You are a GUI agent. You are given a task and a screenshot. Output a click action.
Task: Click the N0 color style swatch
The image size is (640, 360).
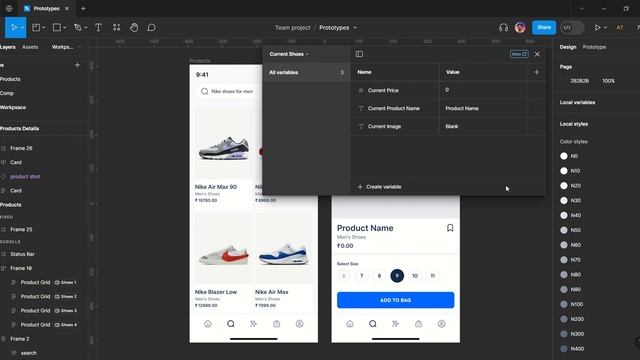[564, 156]
